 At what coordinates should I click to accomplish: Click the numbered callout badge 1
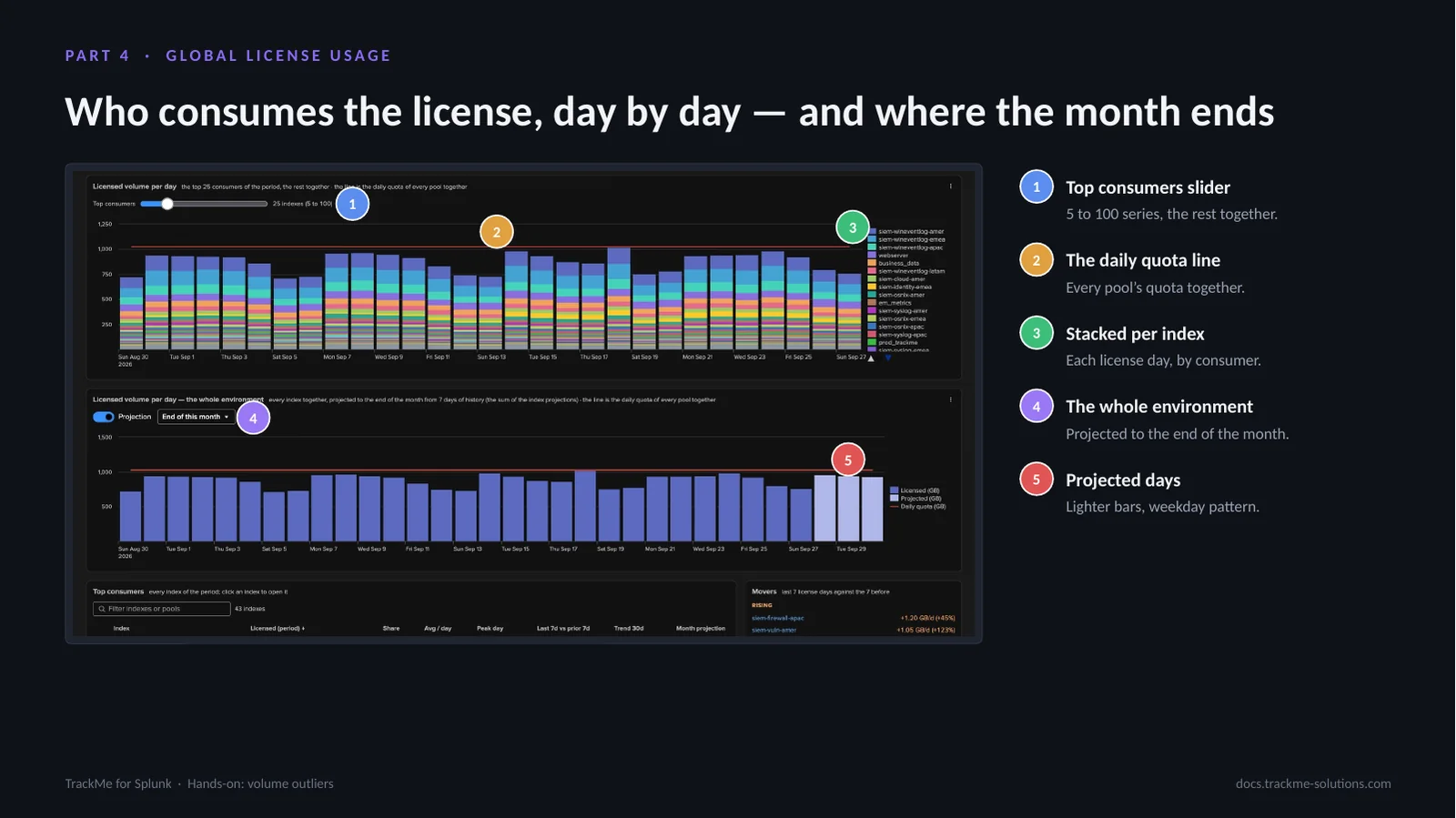click(352, 204)
